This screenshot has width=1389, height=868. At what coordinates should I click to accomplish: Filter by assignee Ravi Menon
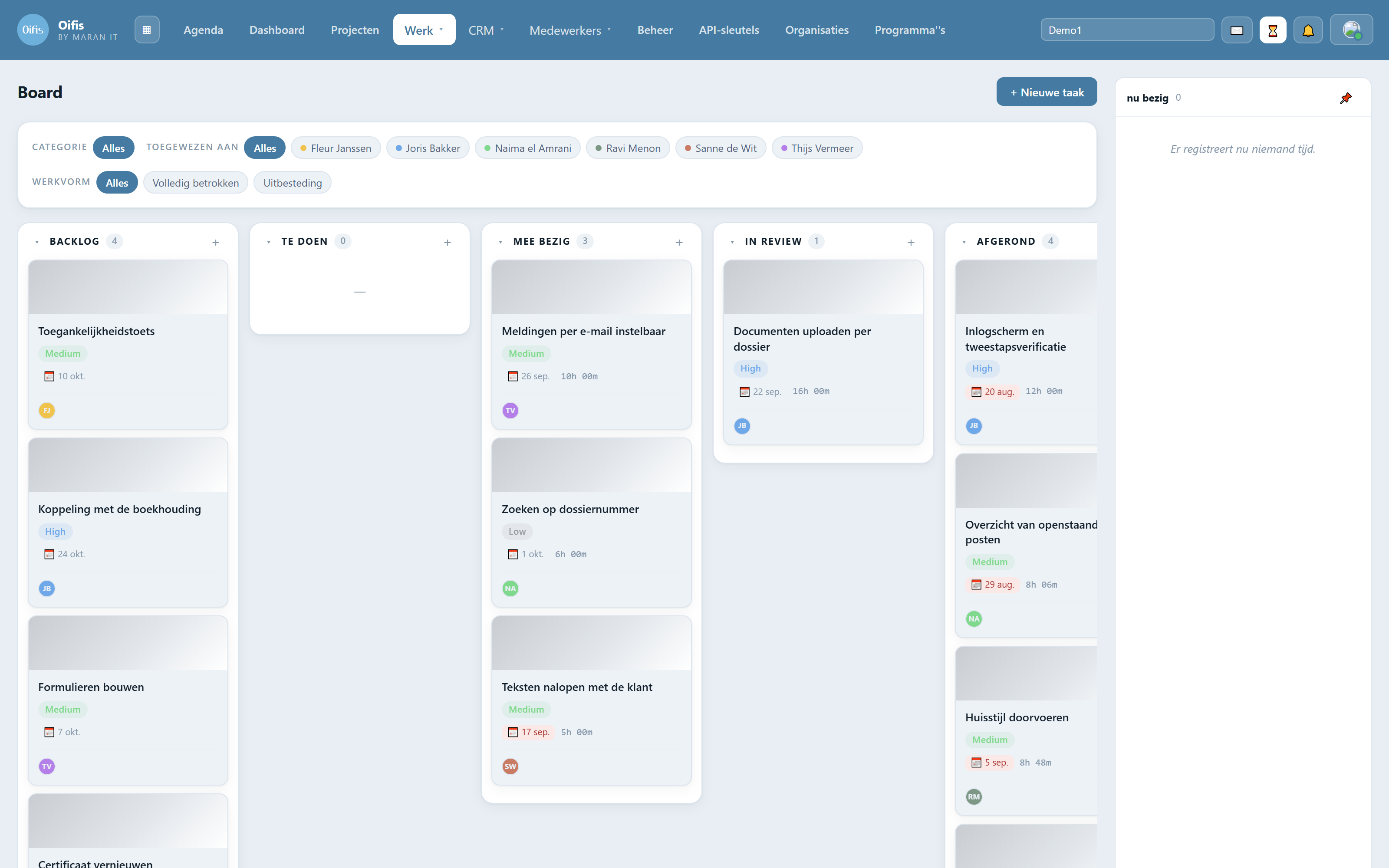[628, 148]
